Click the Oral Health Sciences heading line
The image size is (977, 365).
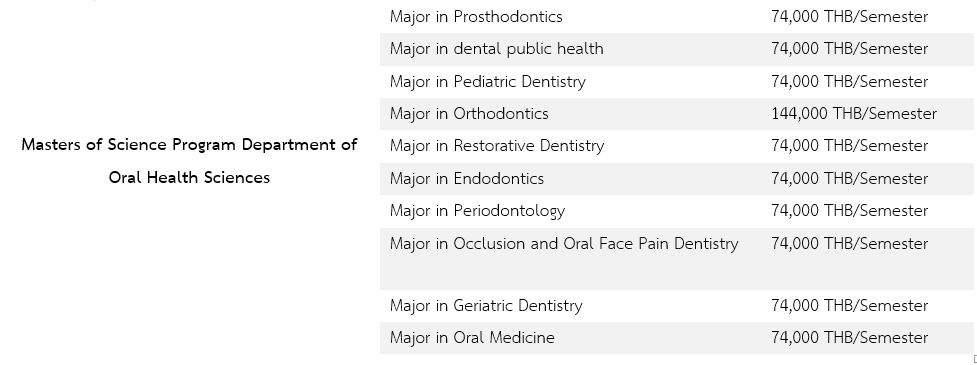[x=189, y=178]
